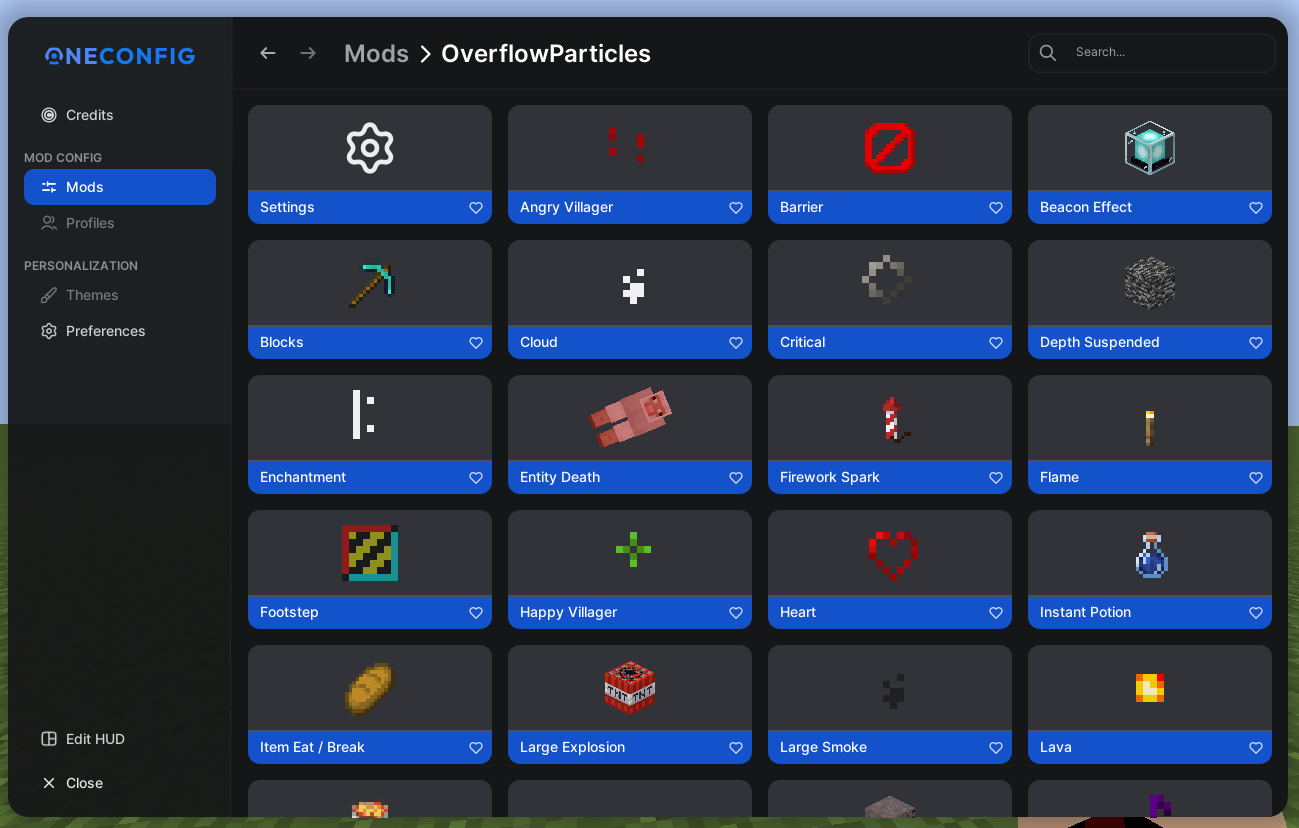This screenshot has width=1299, height=828.
Task: Favorite the Footstep card
Action: (476, 613)
